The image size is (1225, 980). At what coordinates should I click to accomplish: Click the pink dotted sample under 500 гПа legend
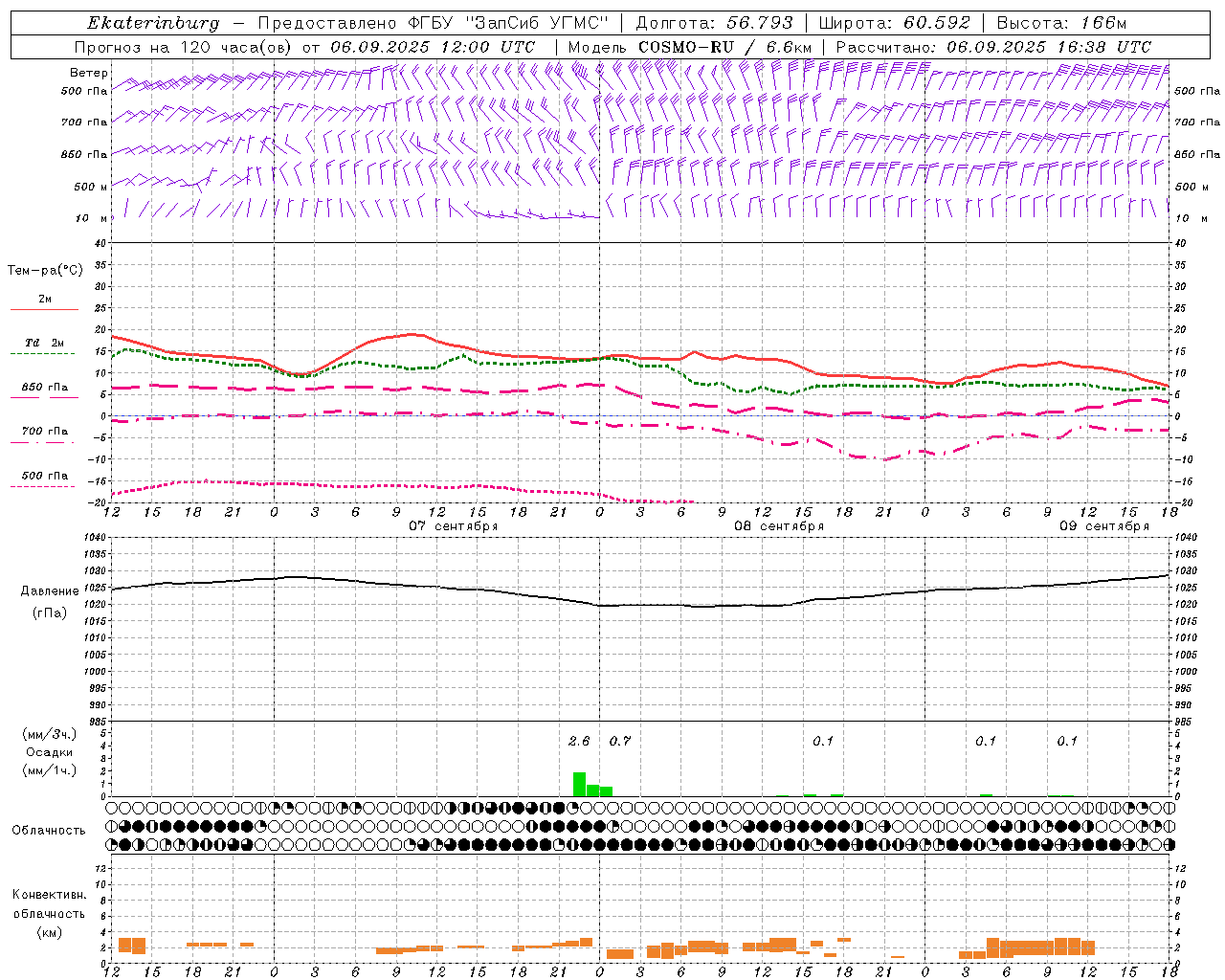point(44,486)
